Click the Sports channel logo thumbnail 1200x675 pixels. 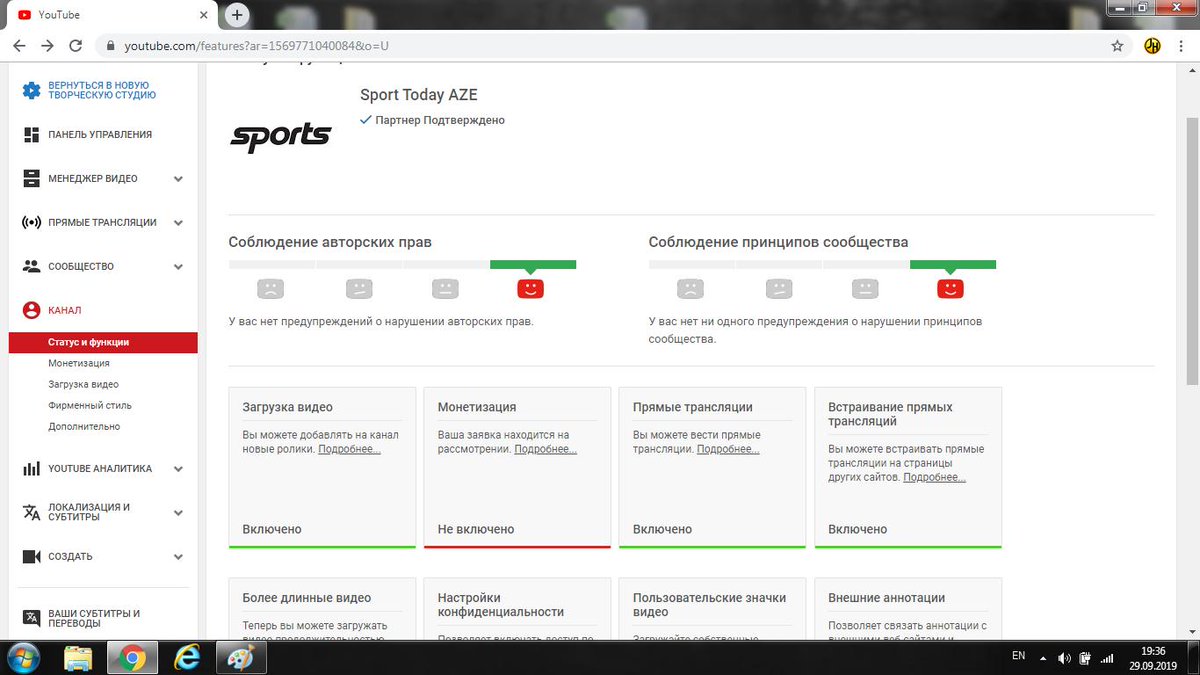tap(281, 136)
